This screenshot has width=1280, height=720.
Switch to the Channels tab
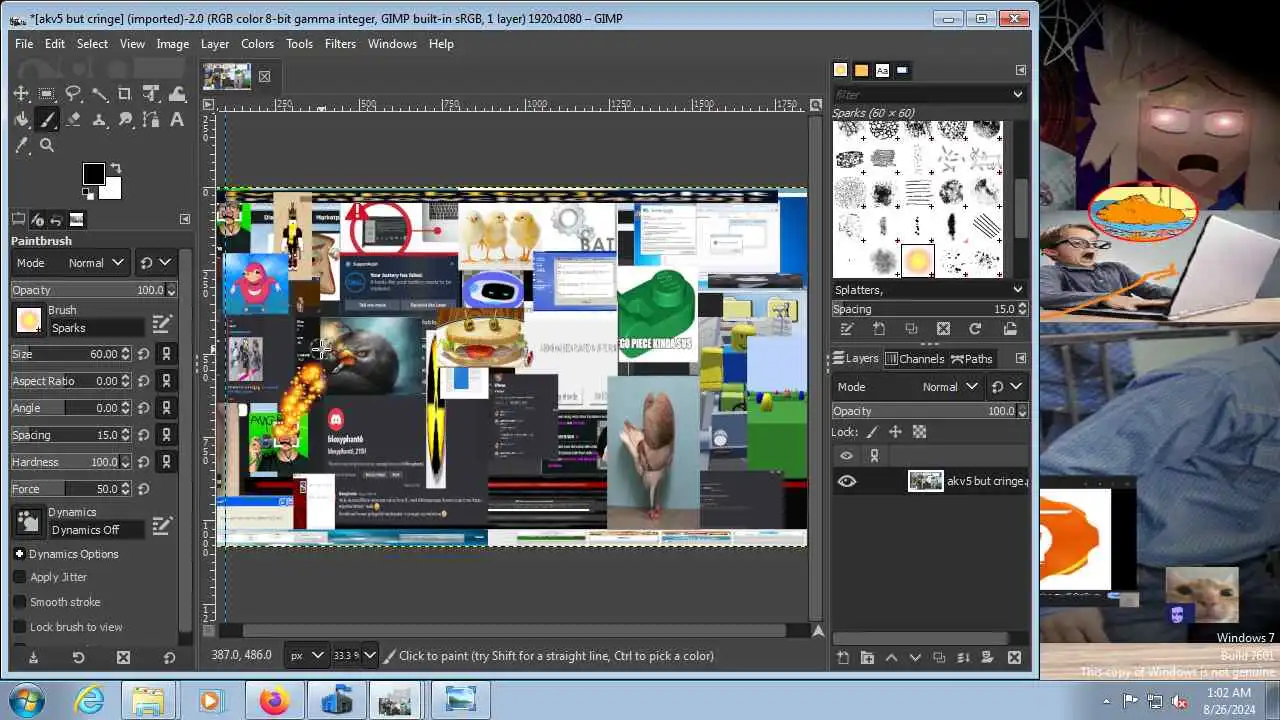click(914, 359)
